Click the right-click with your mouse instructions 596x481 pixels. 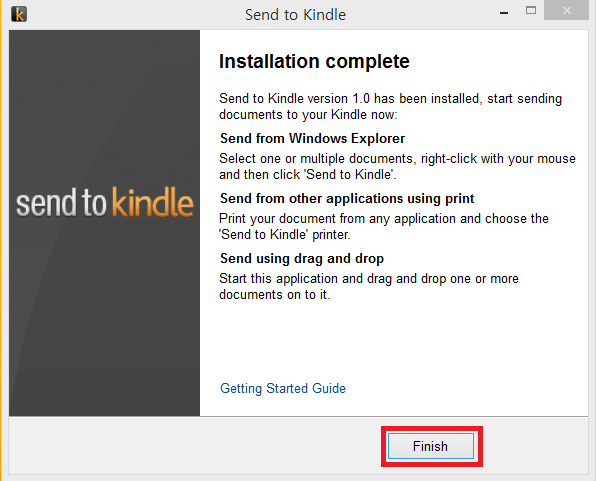click(x=397, y=166)
